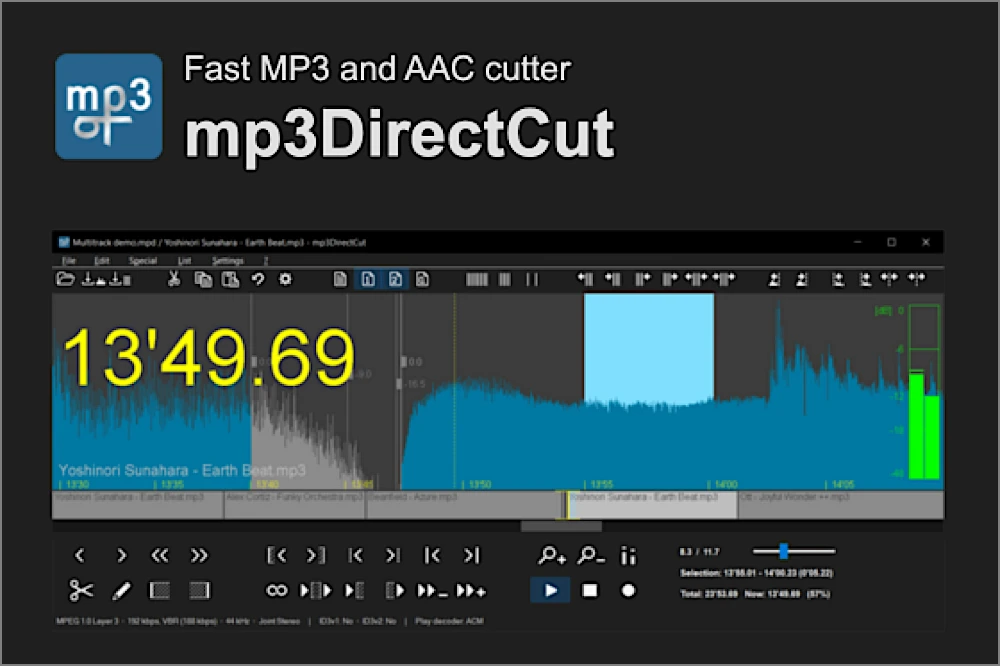Start playback with the Play button
This screenshot has height=666, width=1000.
coord(550,591)
